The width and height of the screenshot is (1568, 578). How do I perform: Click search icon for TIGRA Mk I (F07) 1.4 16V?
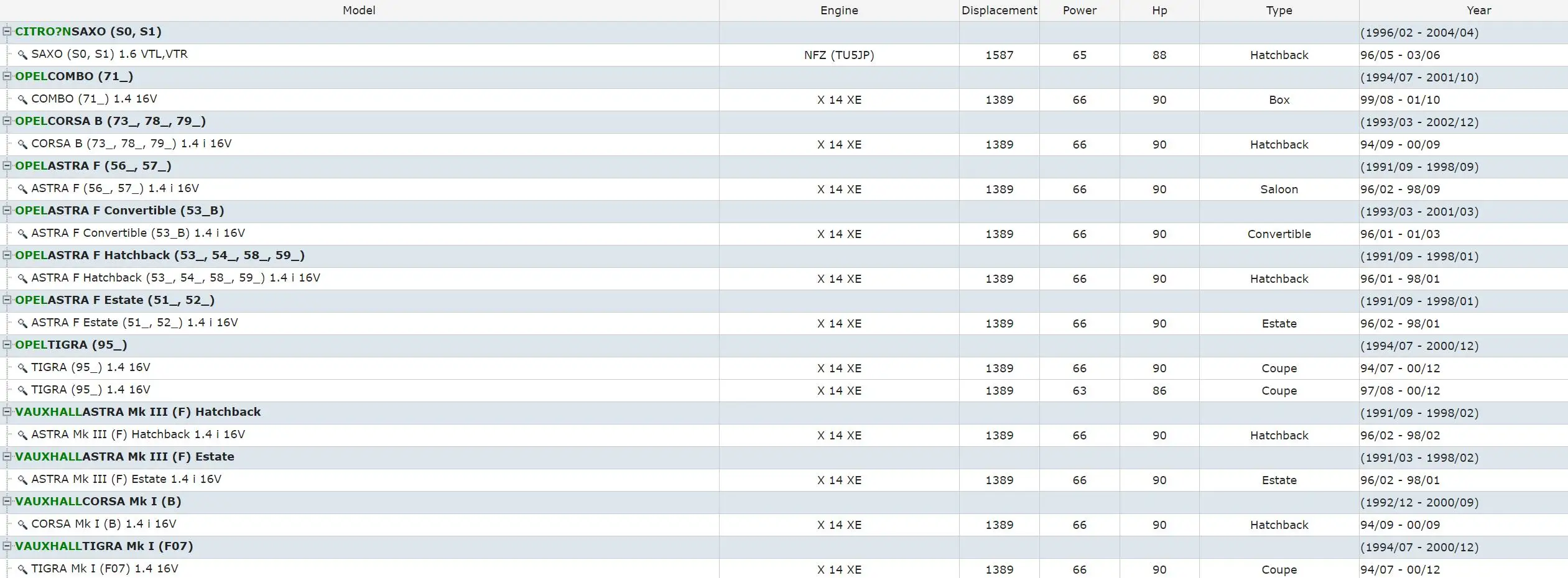[x=22, y=569]
